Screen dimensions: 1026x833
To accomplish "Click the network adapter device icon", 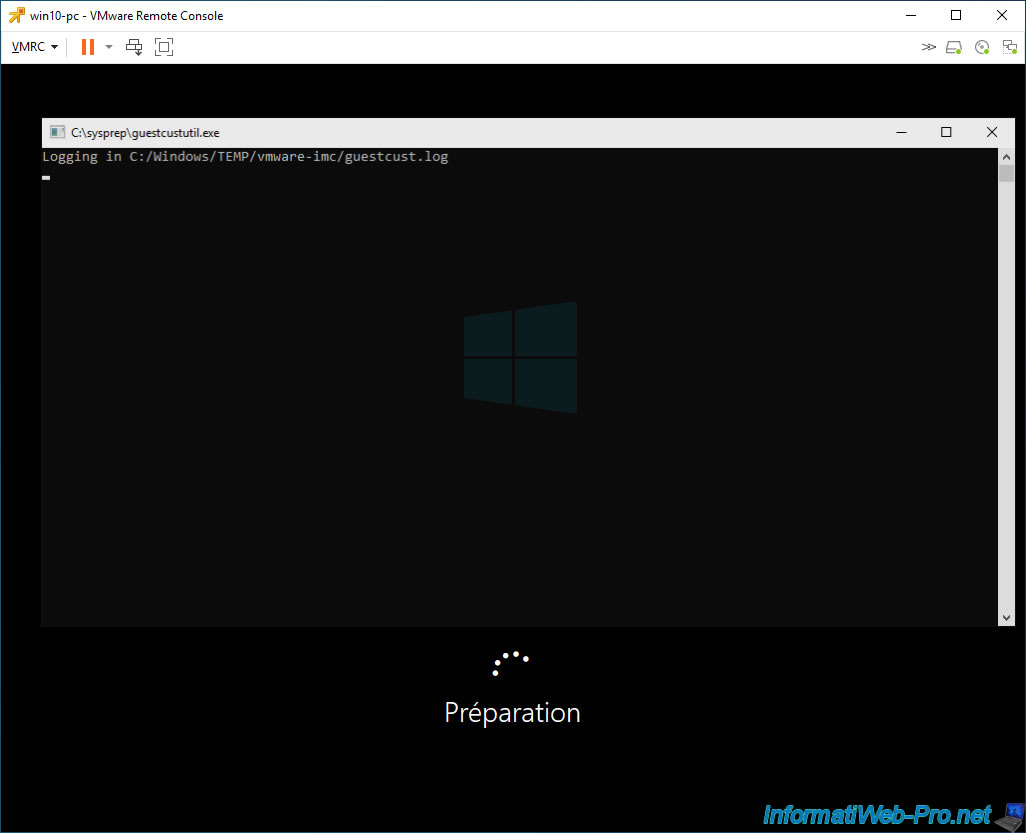I will point(1010,47).
